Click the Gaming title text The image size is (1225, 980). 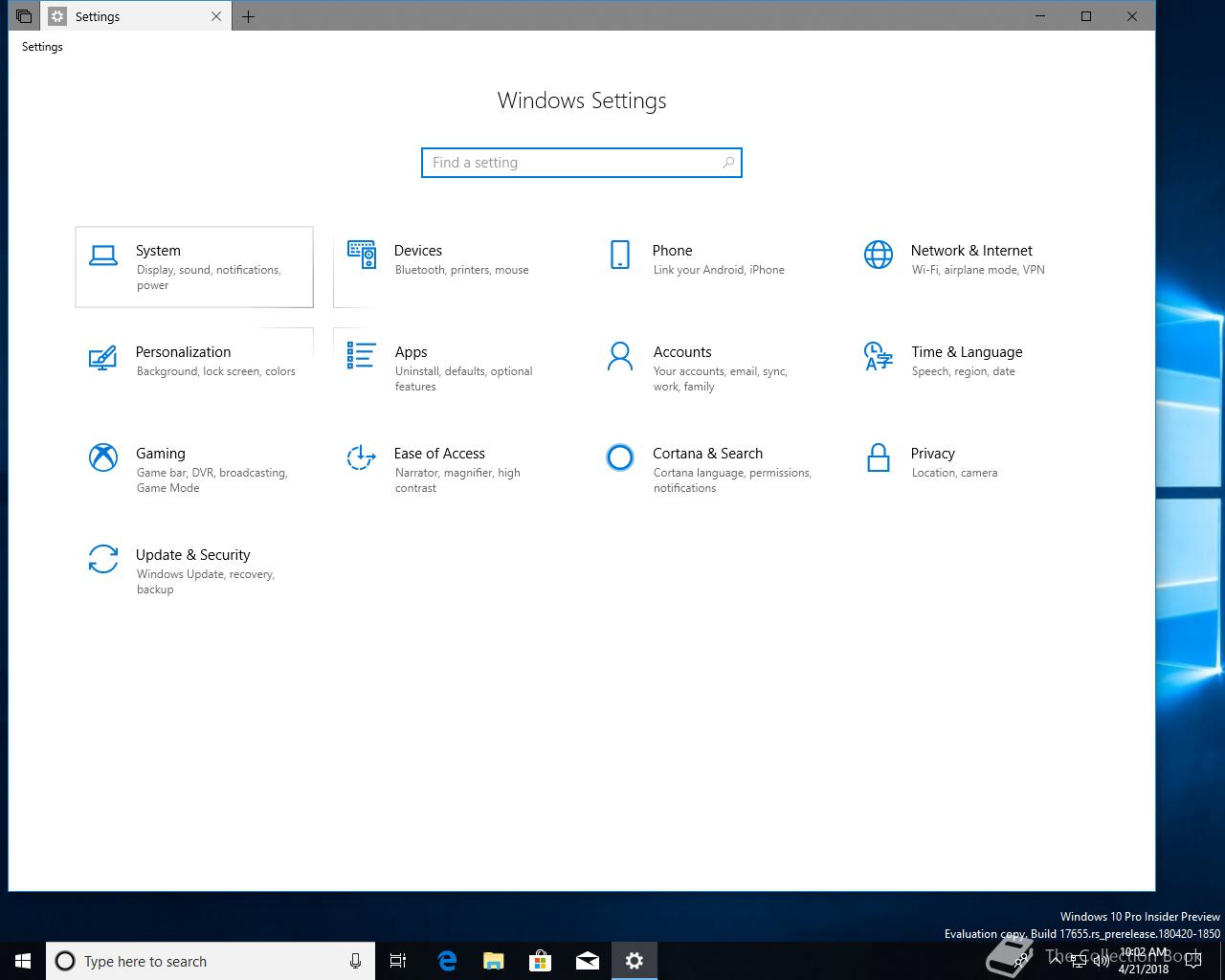coord(161,454)
